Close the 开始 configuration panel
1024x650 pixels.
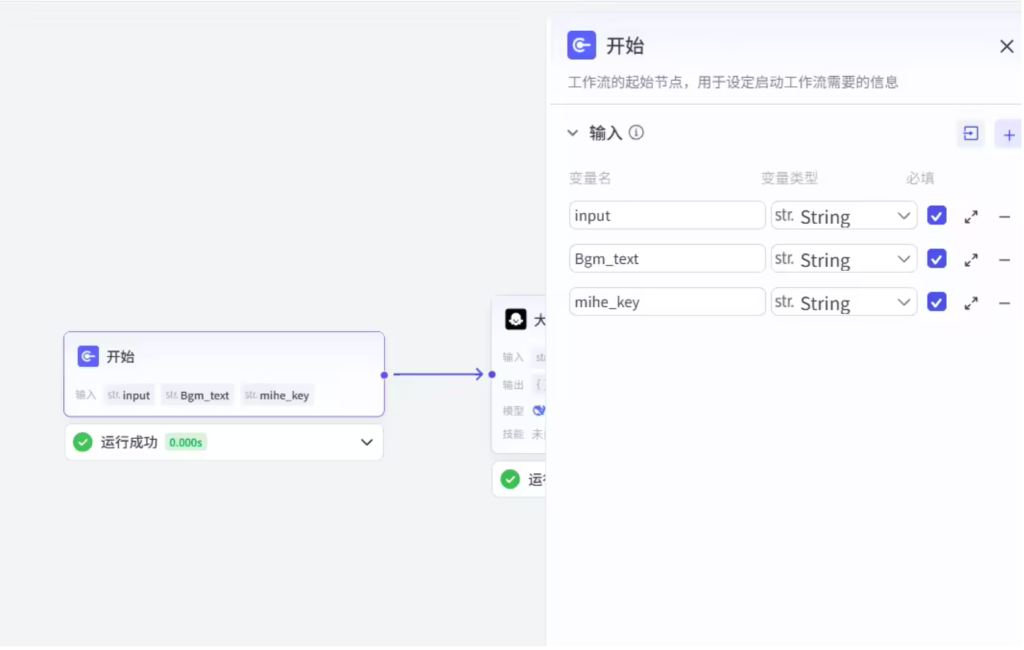pos(1006,47)
